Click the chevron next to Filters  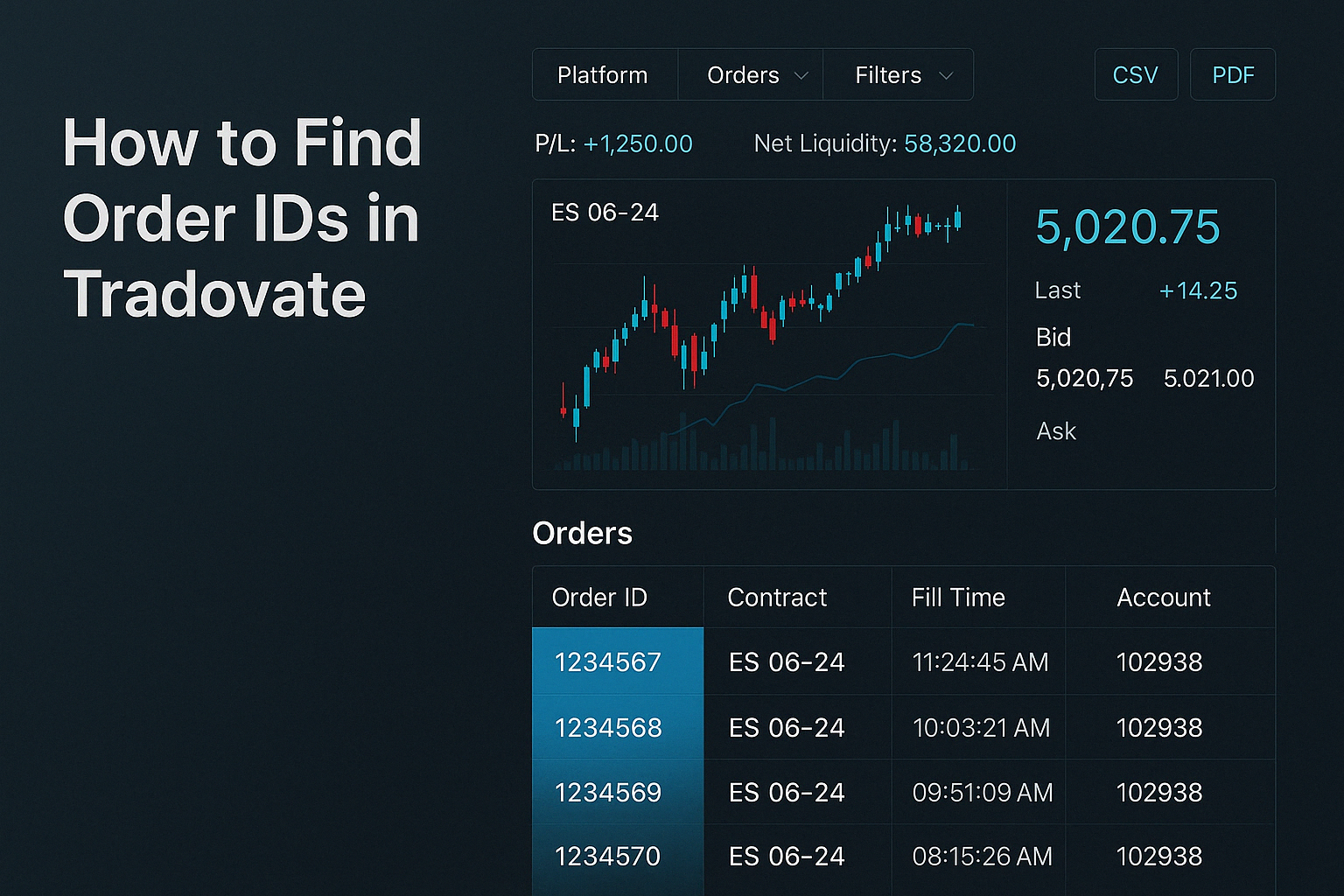pyautogui.click(x=946, y=76)
